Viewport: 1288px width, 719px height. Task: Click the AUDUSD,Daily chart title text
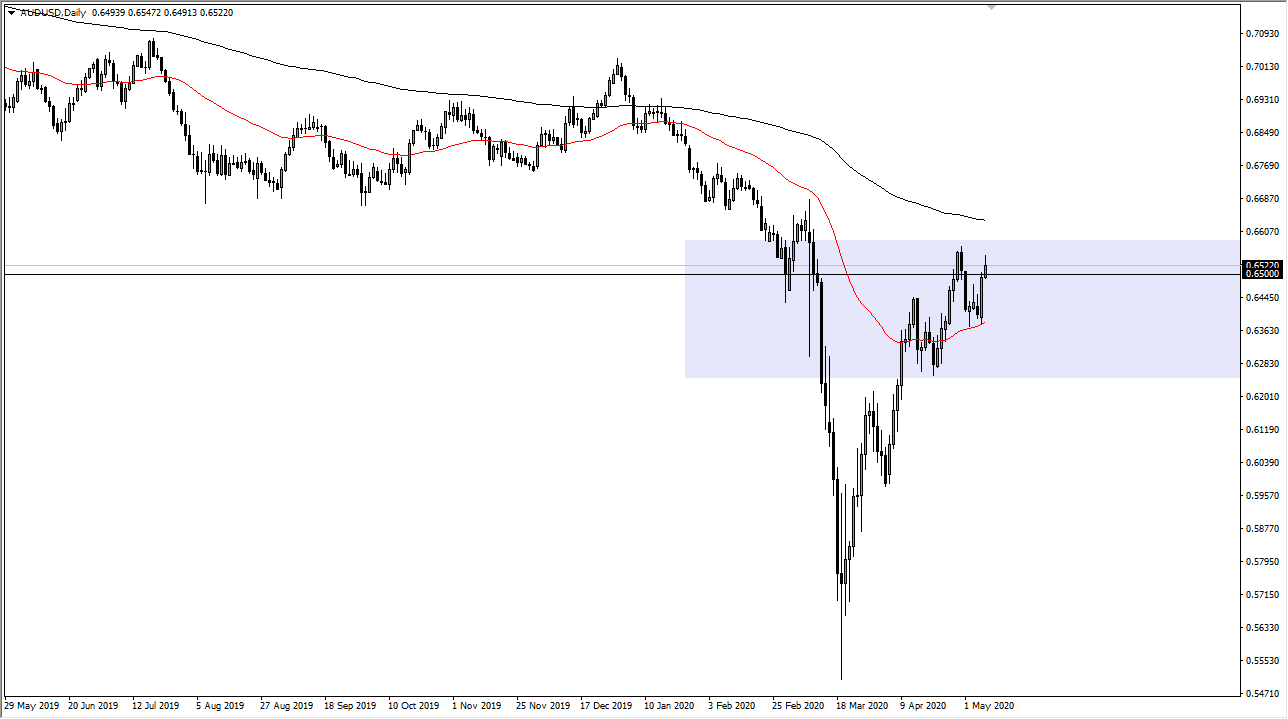click(53, 13)
